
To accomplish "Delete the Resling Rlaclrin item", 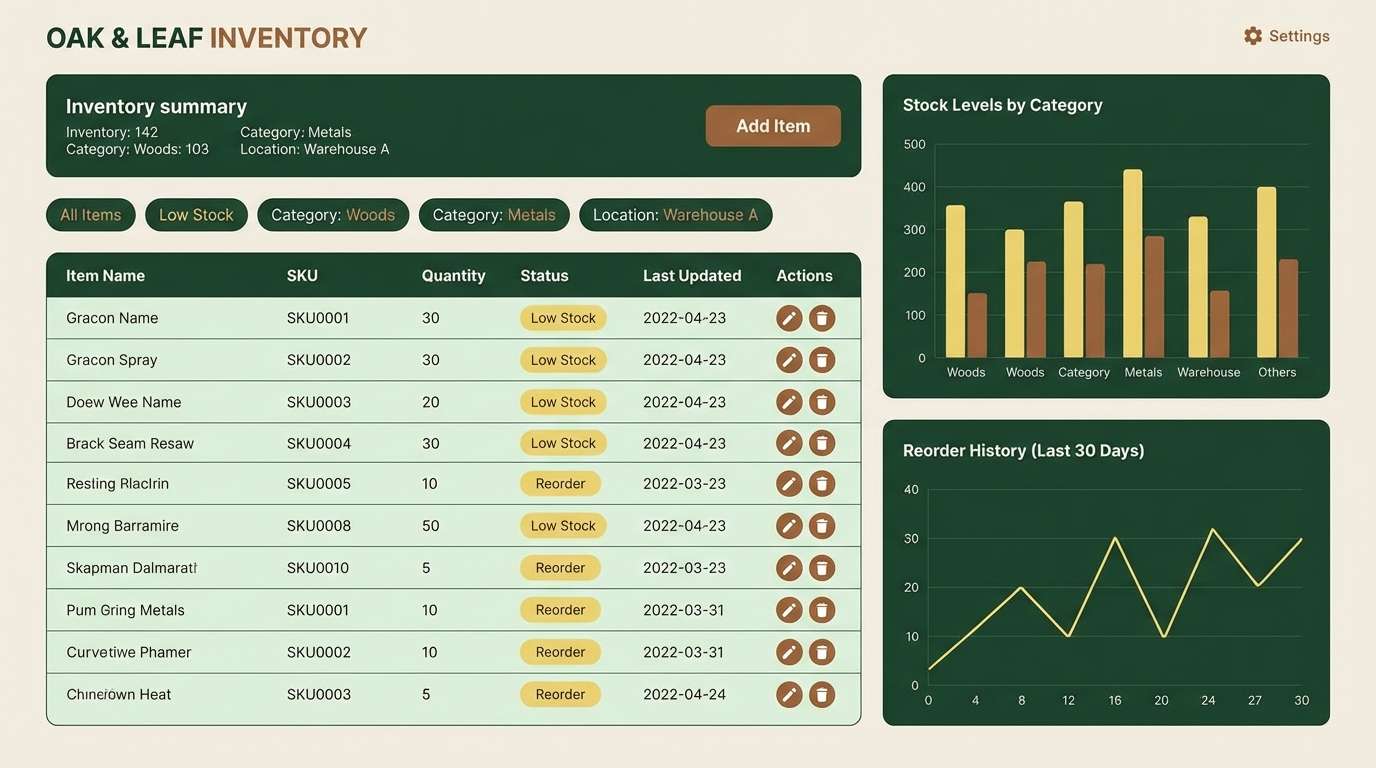I will click(x=821, y=483).
